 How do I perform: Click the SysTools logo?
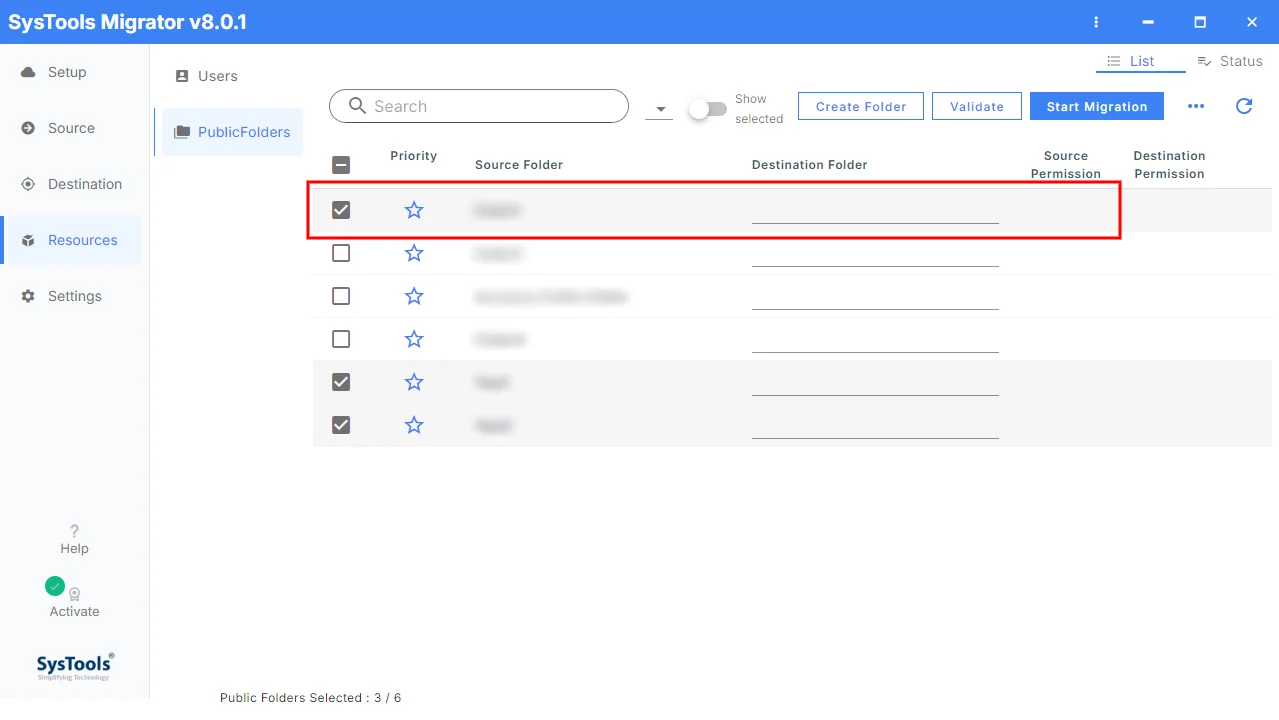click(75, 665)
